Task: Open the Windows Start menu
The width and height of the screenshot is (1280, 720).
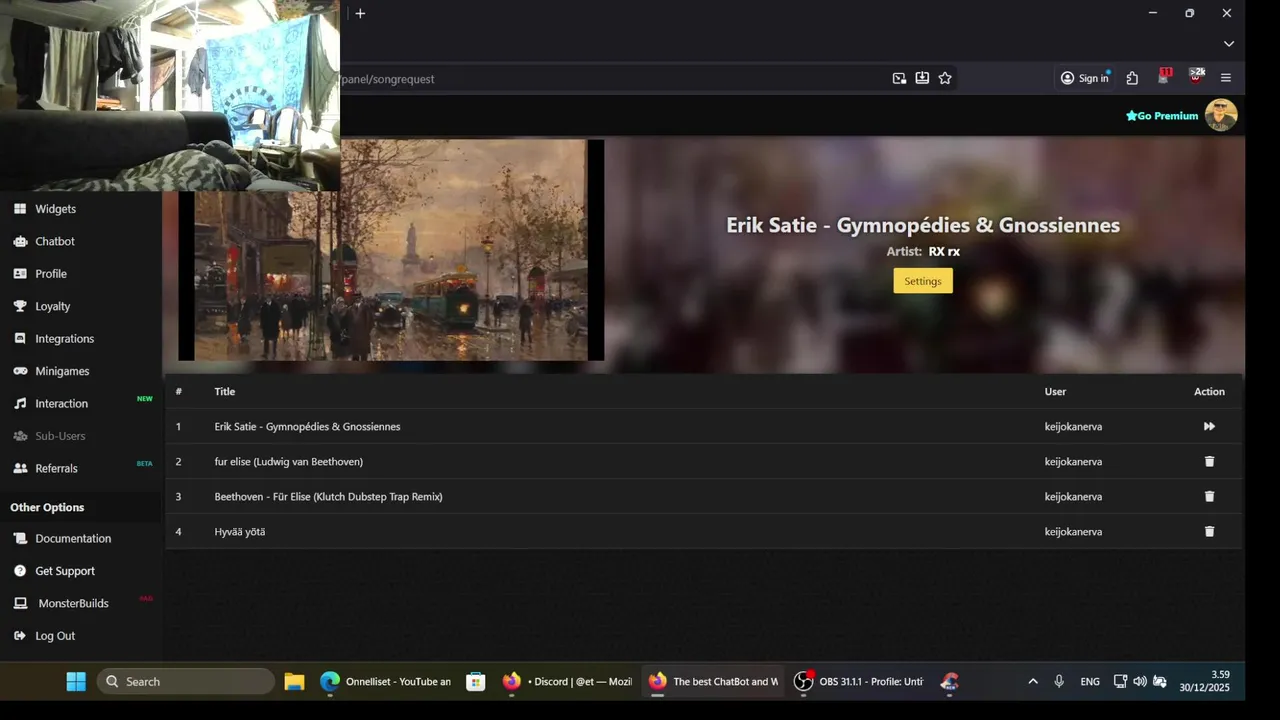Action: (76, 681)
